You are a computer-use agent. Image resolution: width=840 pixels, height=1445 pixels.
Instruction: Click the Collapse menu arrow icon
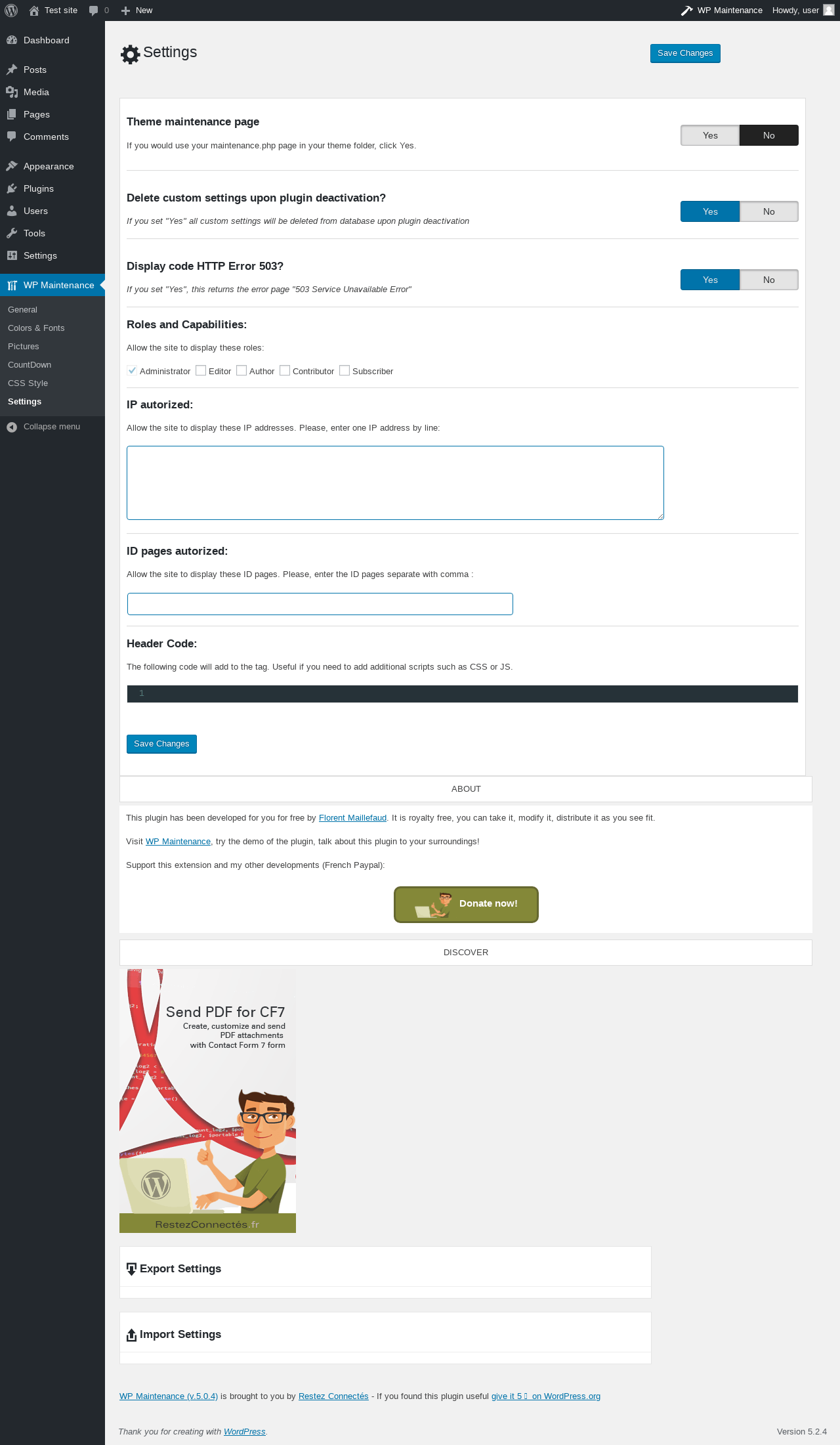coord(12,427)
